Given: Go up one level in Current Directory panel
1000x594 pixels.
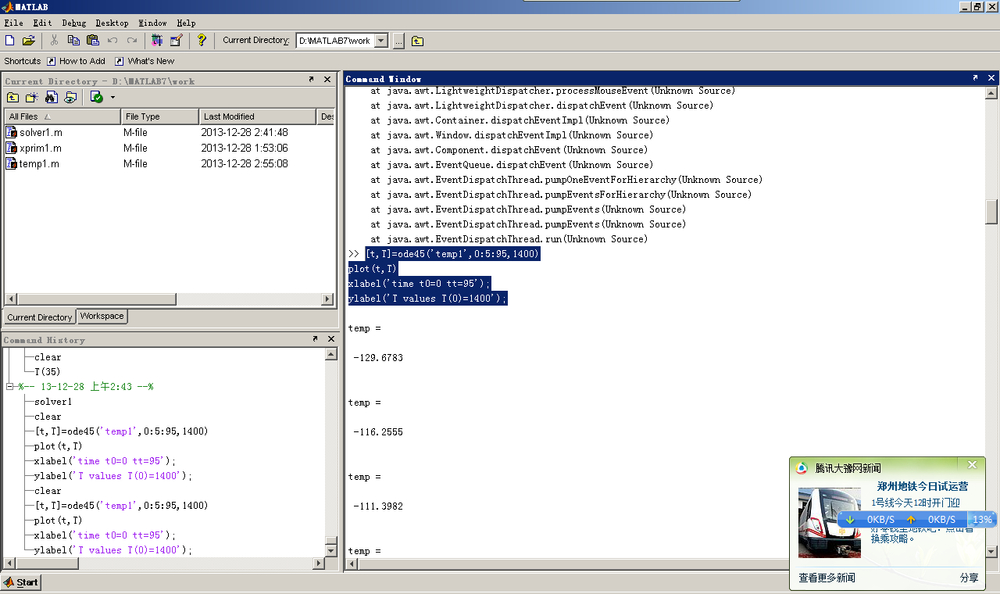Looking at the screenshot, I should (13, 97).
